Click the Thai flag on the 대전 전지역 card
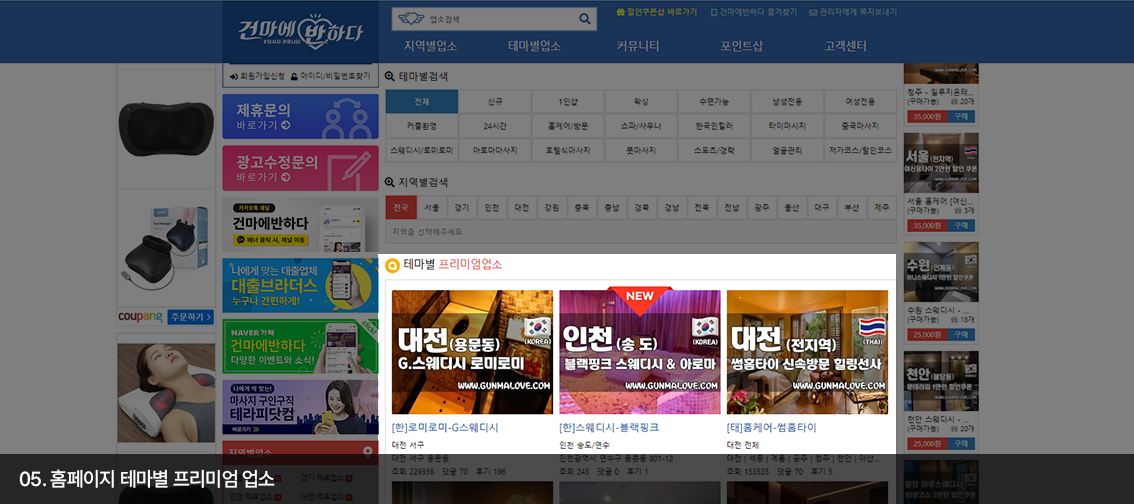Screen dimensions: 1134x504 pos(873,327)
